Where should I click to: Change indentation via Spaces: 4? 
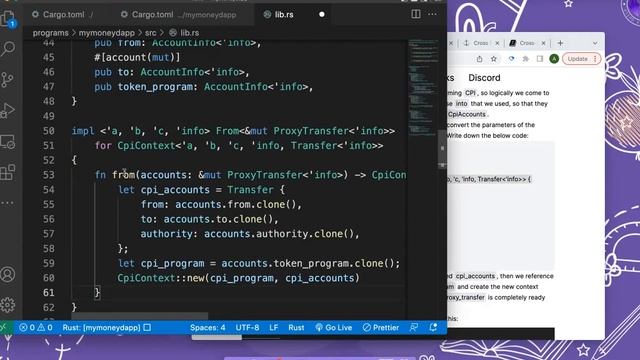pyautogui.click(x=207, y=327)
